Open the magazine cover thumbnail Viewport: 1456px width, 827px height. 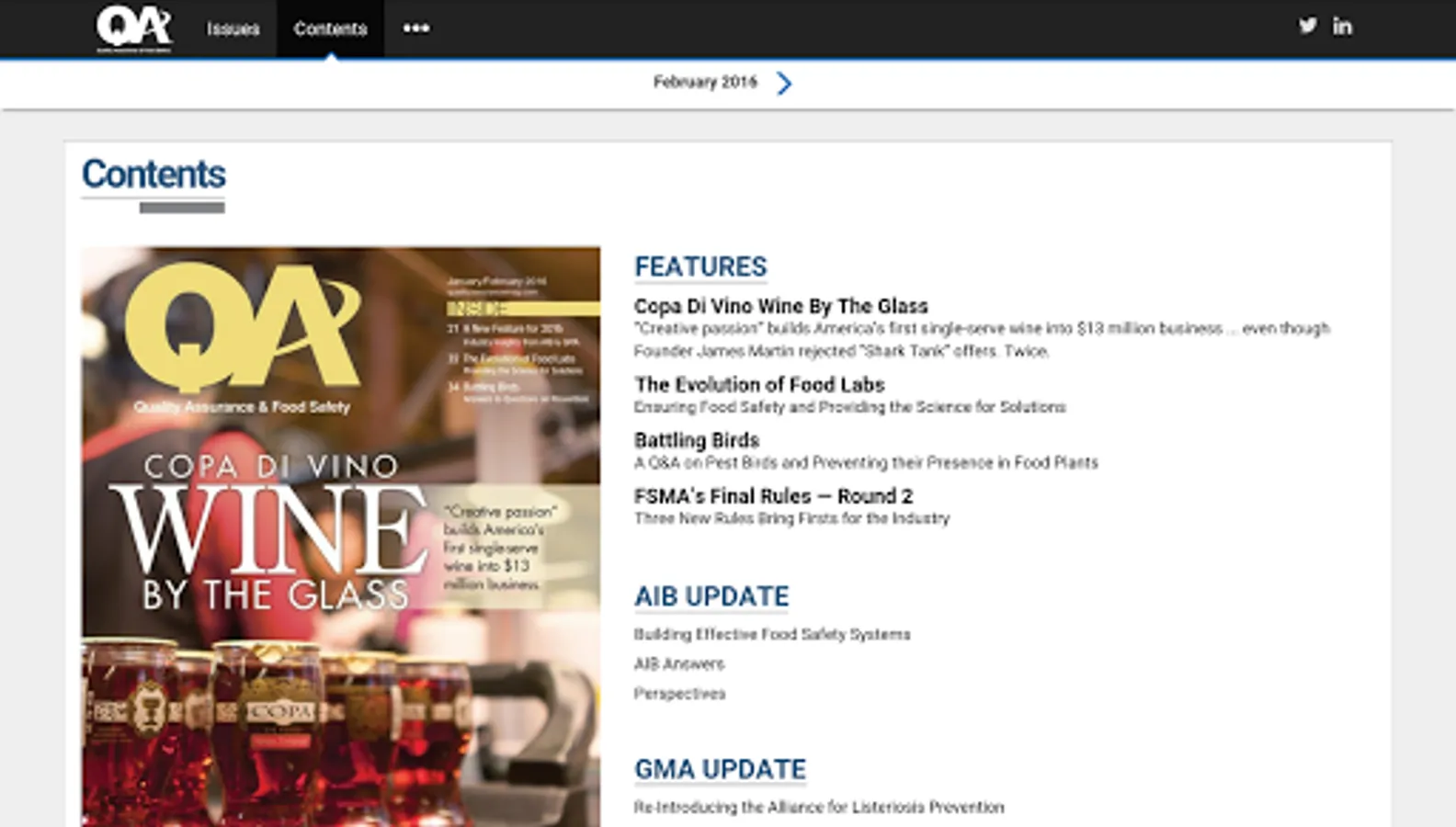tap(341, 537)
